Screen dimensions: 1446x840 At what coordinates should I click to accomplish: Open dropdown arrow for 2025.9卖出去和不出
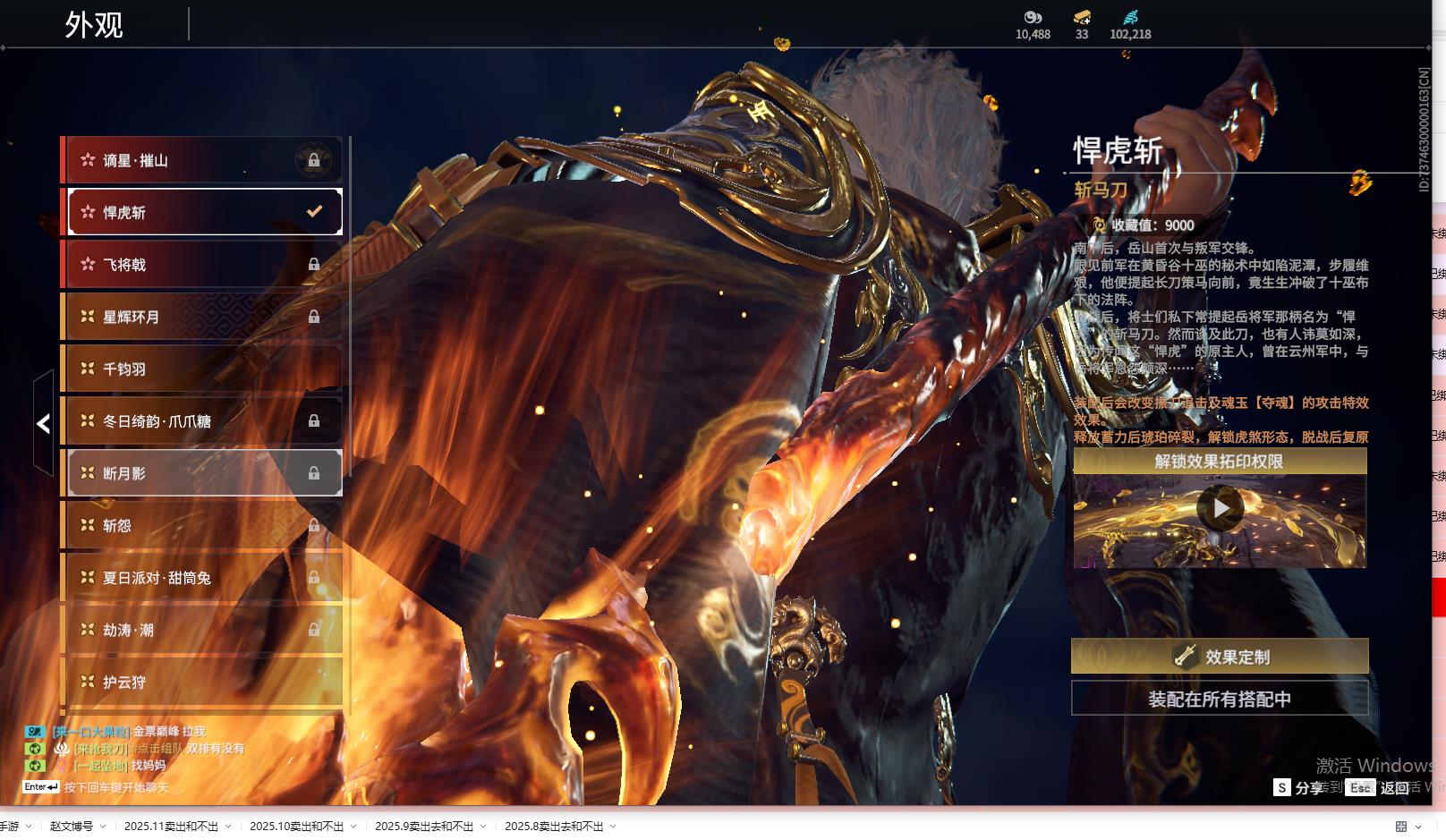(483, 827)
